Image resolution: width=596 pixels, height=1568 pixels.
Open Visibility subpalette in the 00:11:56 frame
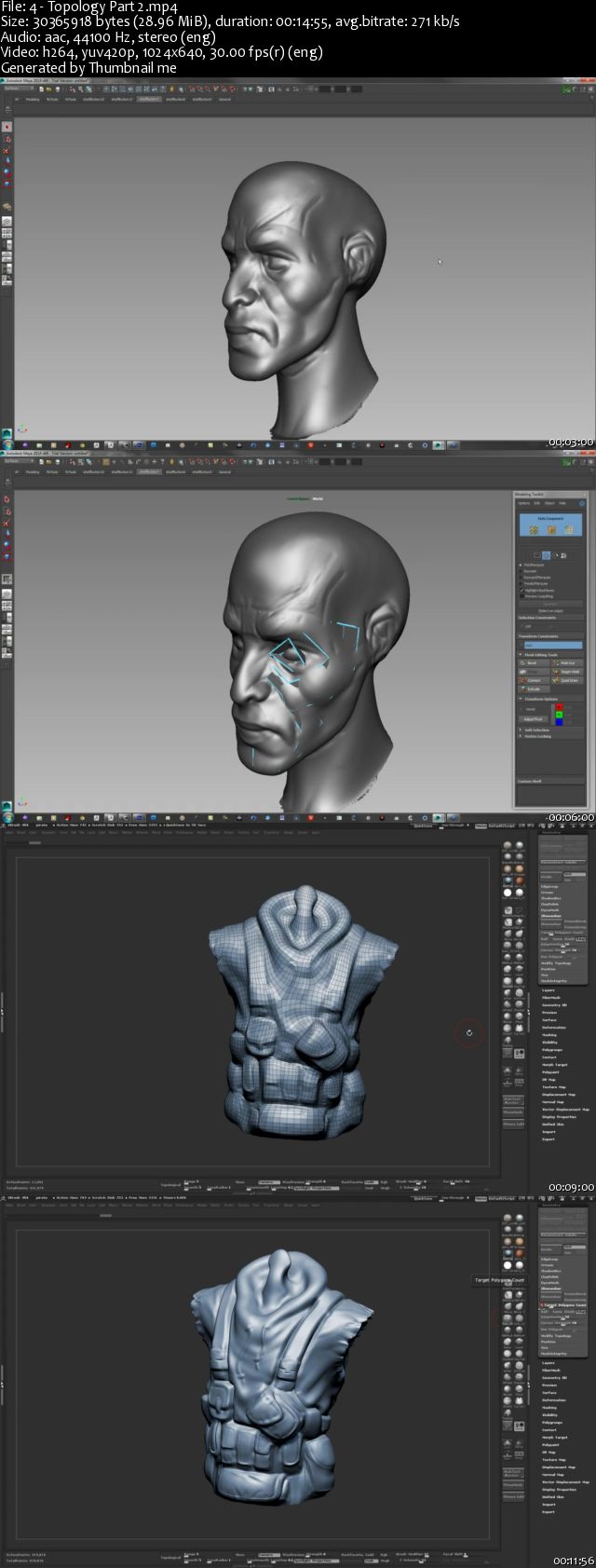549,1415
